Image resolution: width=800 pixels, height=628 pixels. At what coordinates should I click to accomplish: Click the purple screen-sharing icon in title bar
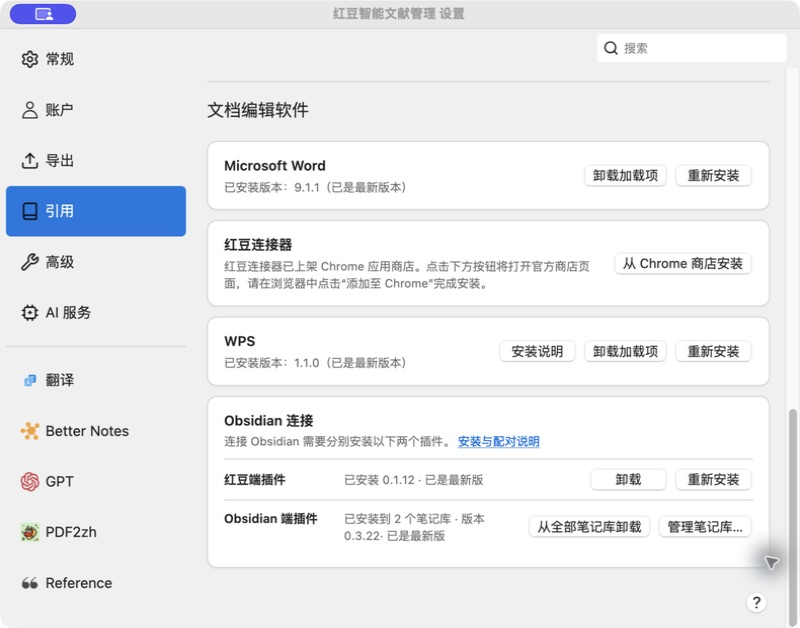pos(43,14)
